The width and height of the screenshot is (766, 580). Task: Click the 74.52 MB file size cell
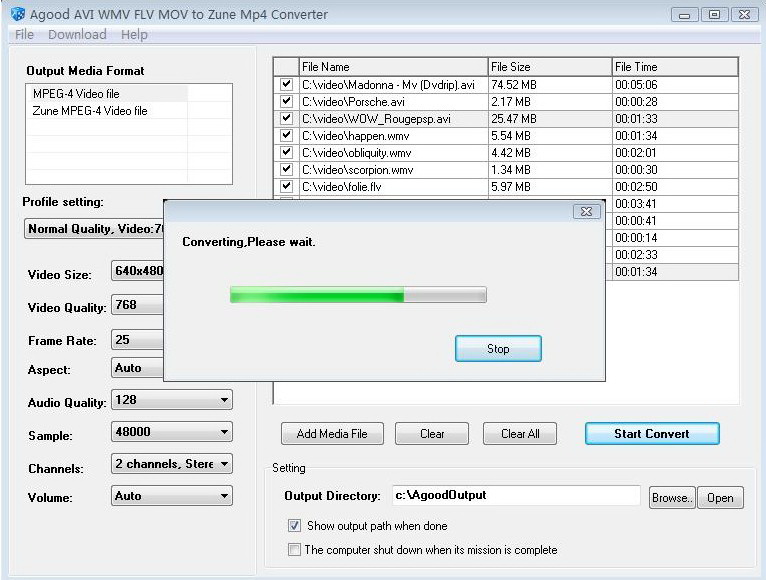550,85
